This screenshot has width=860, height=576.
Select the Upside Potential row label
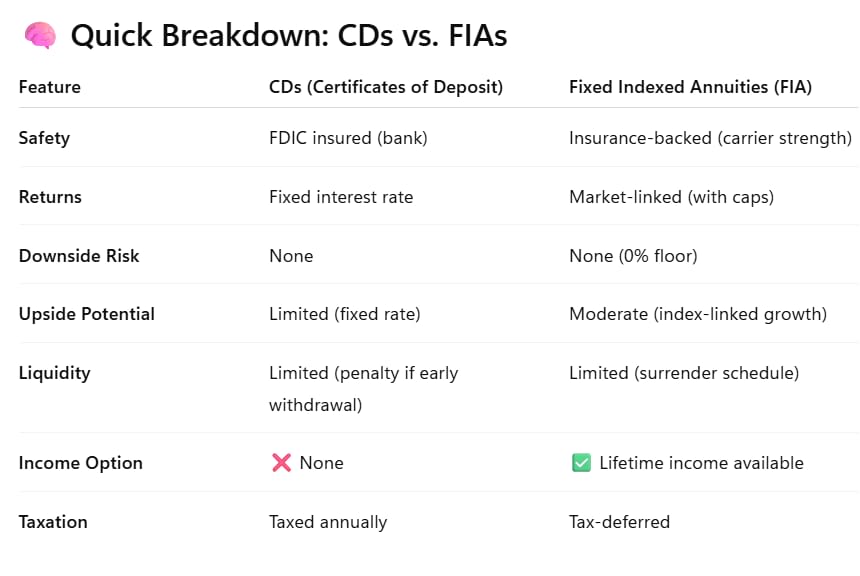click(87, 314)
